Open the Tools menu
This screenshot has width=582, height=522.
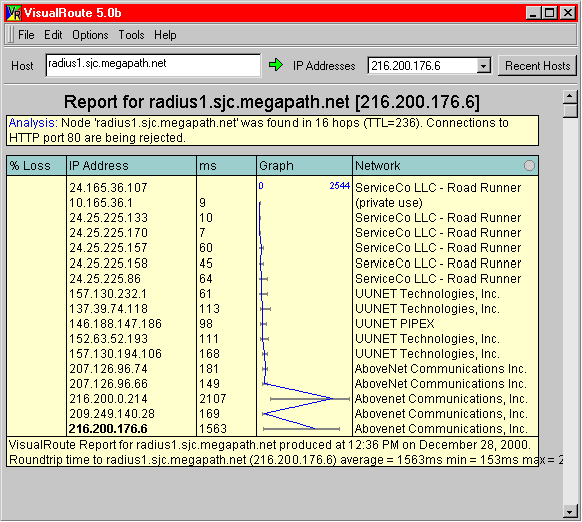[131, 35]
